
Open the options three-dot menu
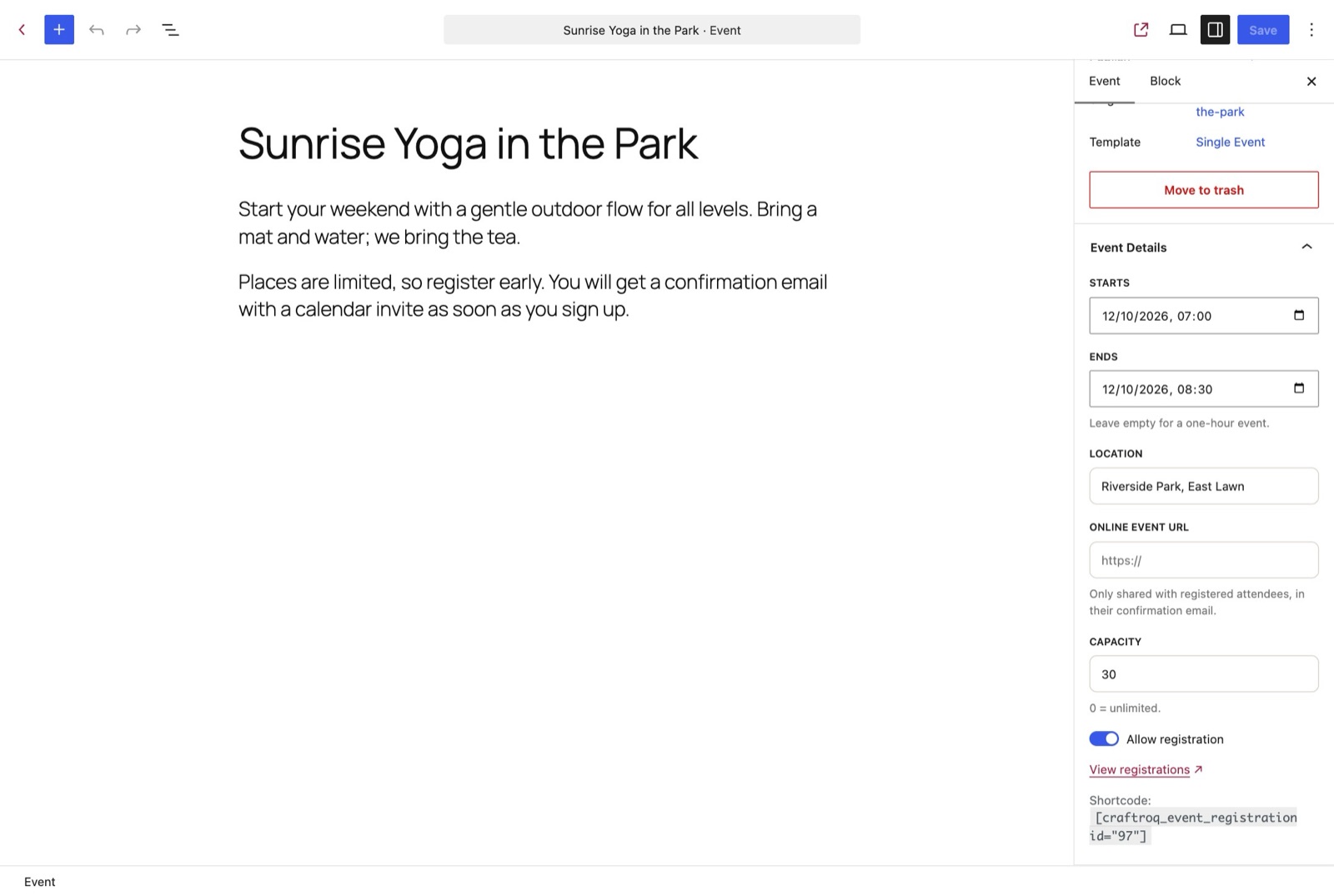(1311, 30)
